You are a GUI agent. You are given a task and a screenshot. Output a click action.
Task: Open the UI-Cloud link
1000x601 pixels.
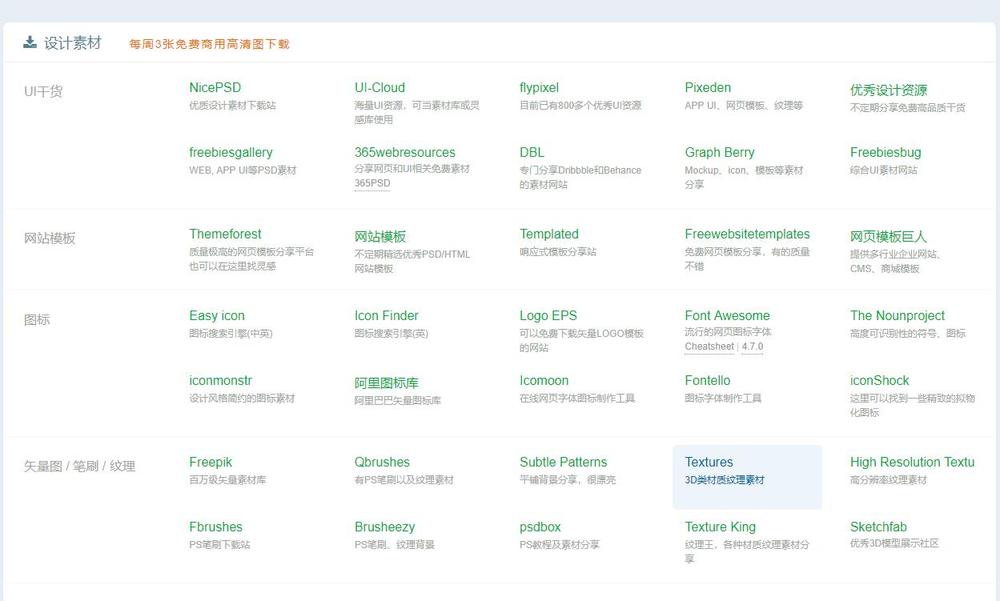point(379,87)
